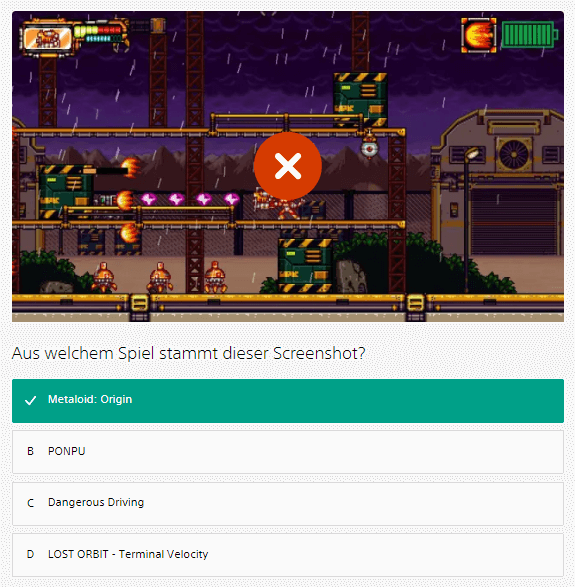Click the white checkmark icon beside Metaloid: Origin

30,400
